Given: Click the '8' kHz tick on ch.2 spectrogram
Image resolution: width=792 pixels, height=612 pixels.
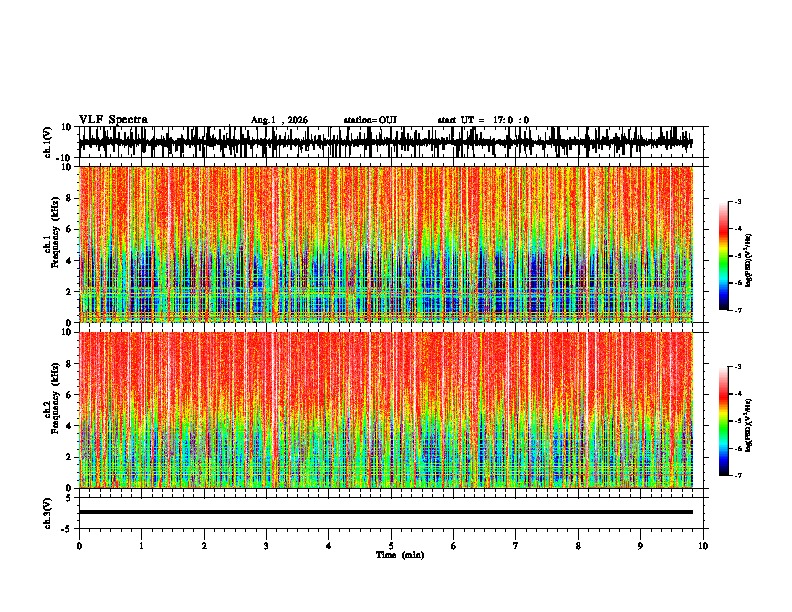Looking at the screenshot, I should click(70, 364).
